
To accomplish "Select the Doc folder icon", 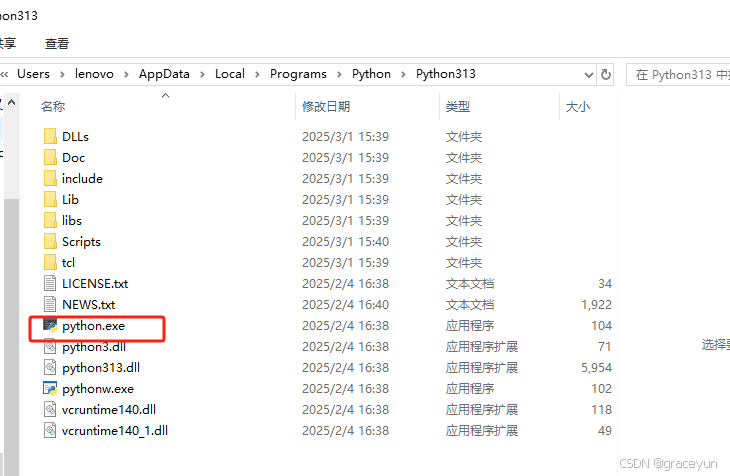I will pos(50,157).
